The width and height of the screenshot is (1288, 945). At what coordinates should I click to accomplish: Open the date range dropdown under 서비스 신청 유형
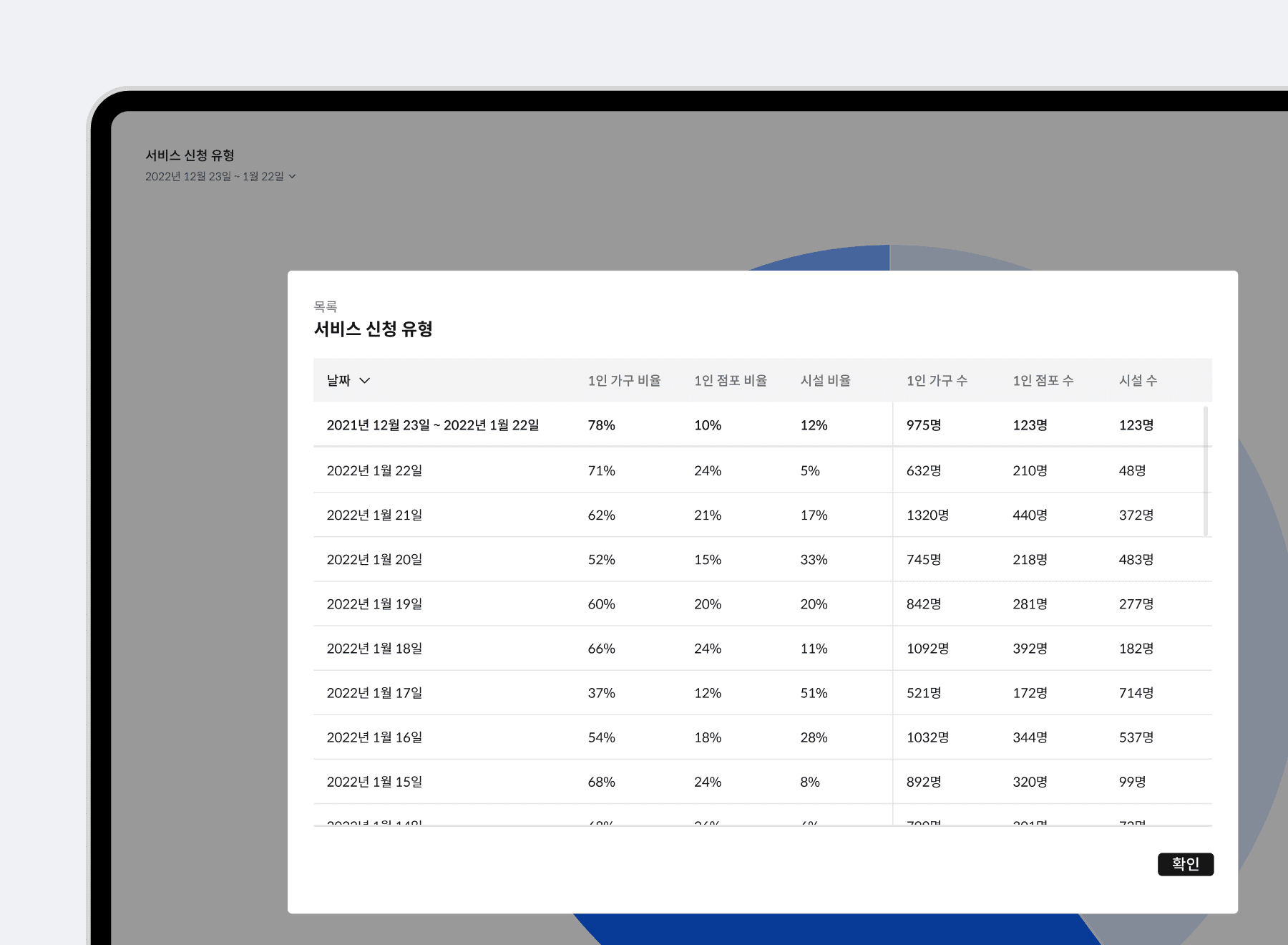[x=219, y=176]
